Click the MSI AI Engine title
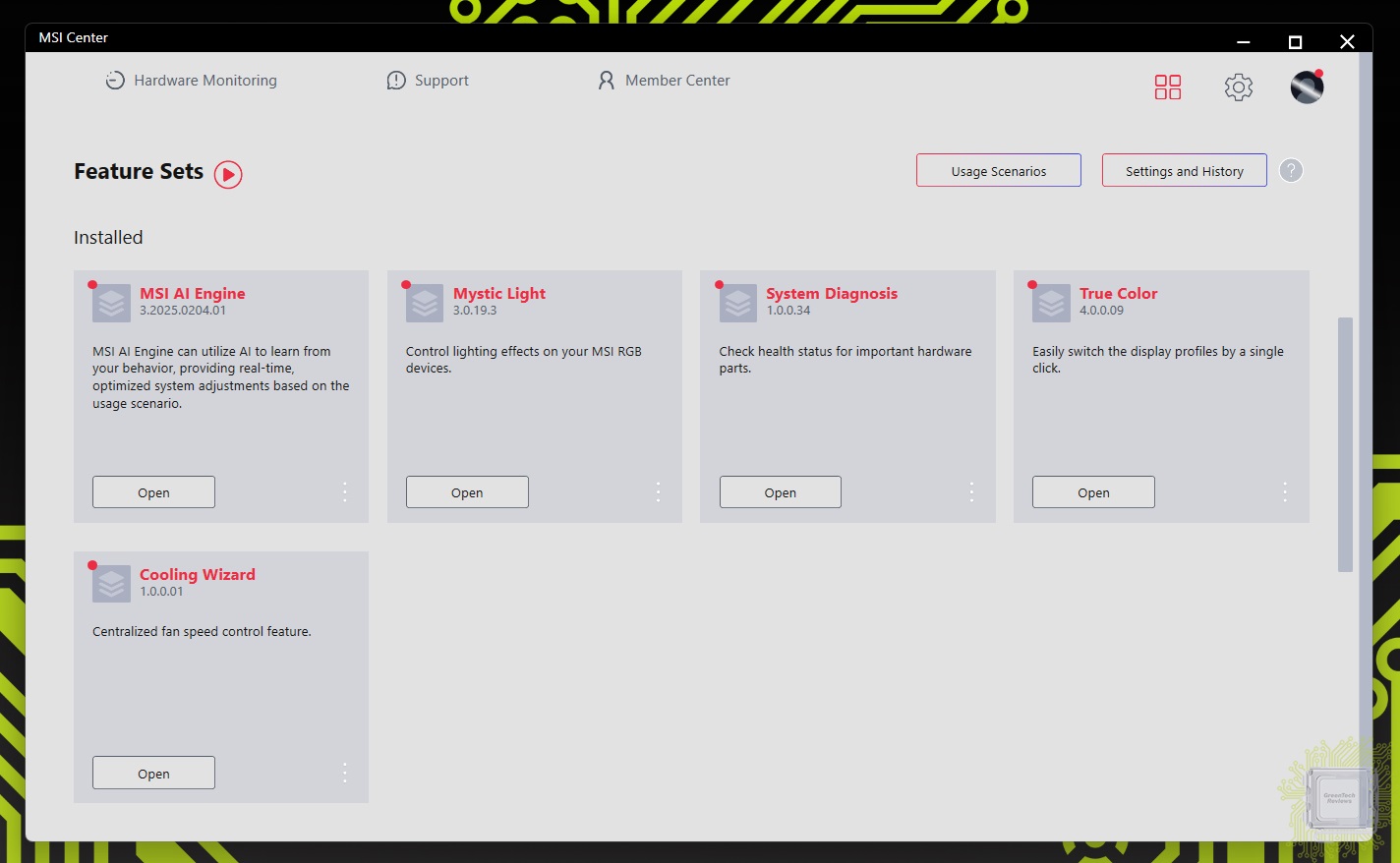 [193, 293]
